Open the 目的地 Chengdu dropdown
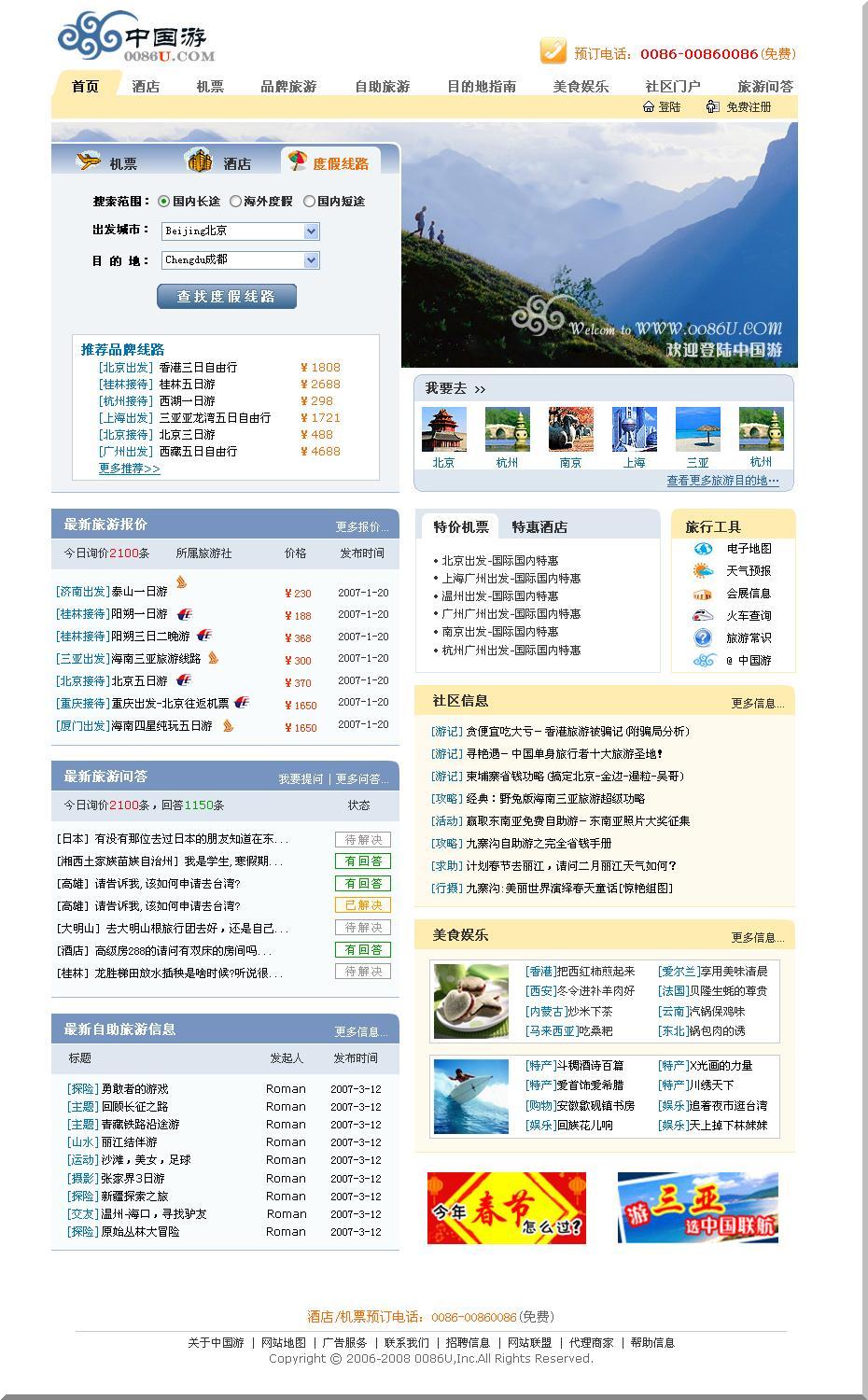This screenshot has width=868, height=1400. (x=241, y=260)
